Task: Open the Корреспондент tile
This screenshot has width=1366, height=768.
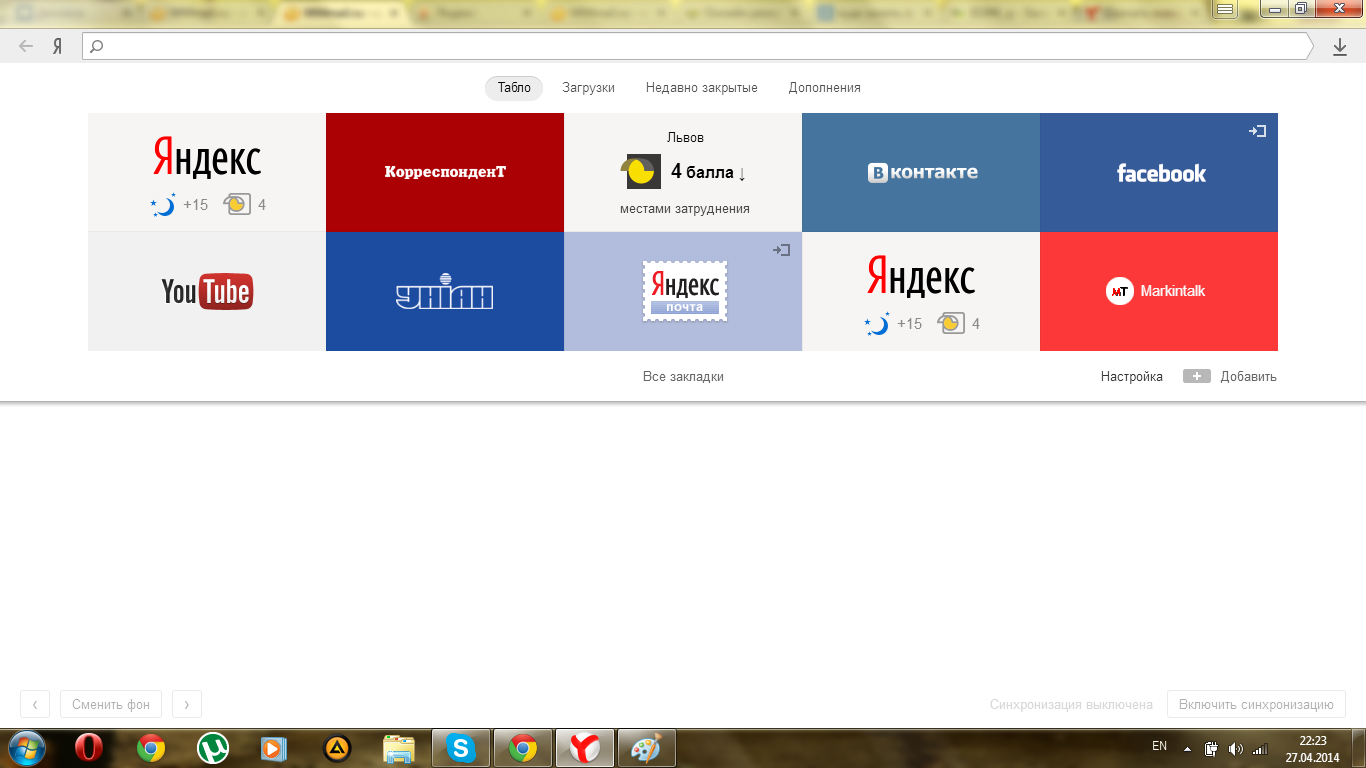Action: (x=445, y=172)
